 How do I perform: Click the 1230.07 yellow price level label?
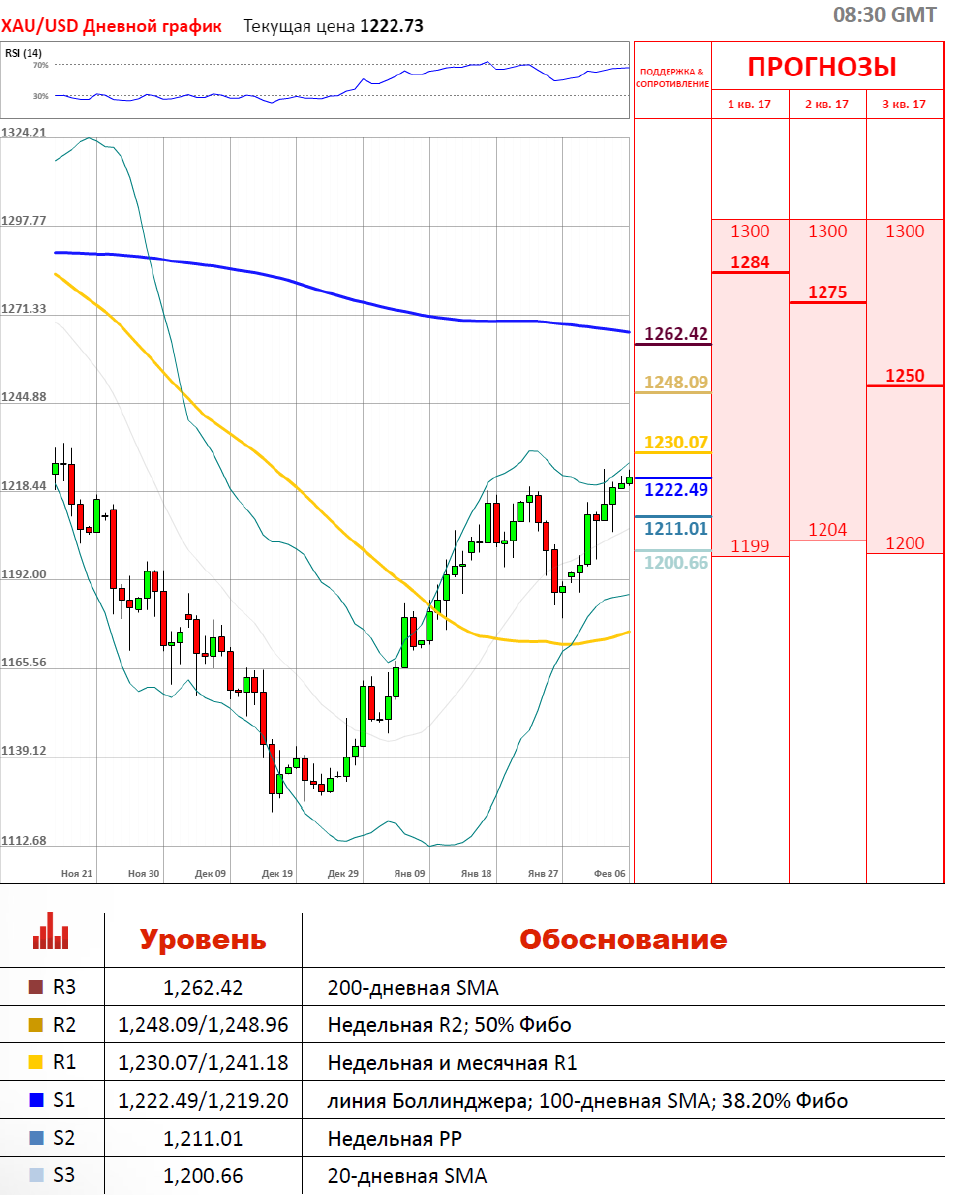[675, 442]
